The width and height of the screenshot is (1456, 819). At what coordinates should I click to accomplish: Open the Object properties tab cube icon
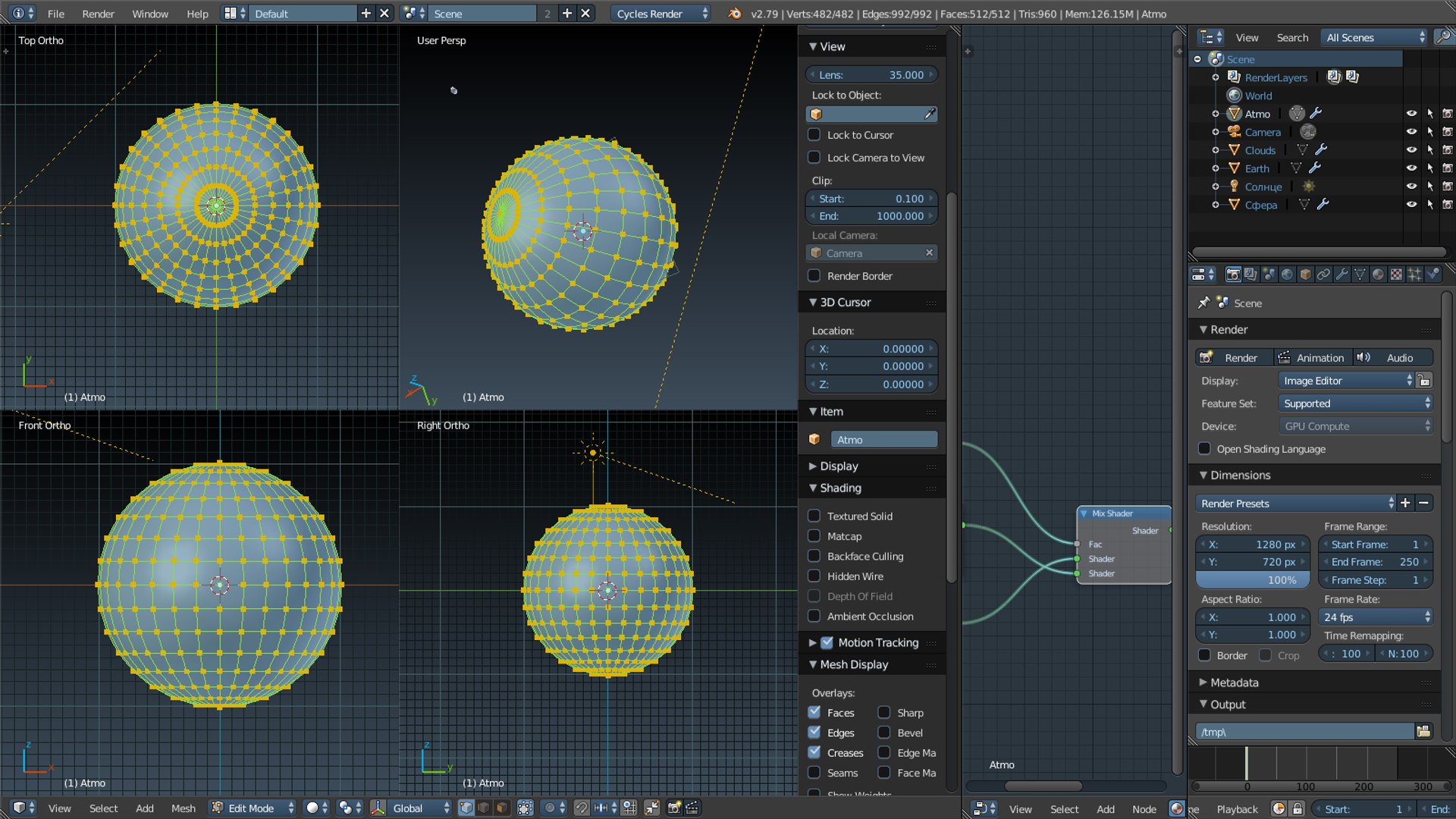[x=1305, y=275]
